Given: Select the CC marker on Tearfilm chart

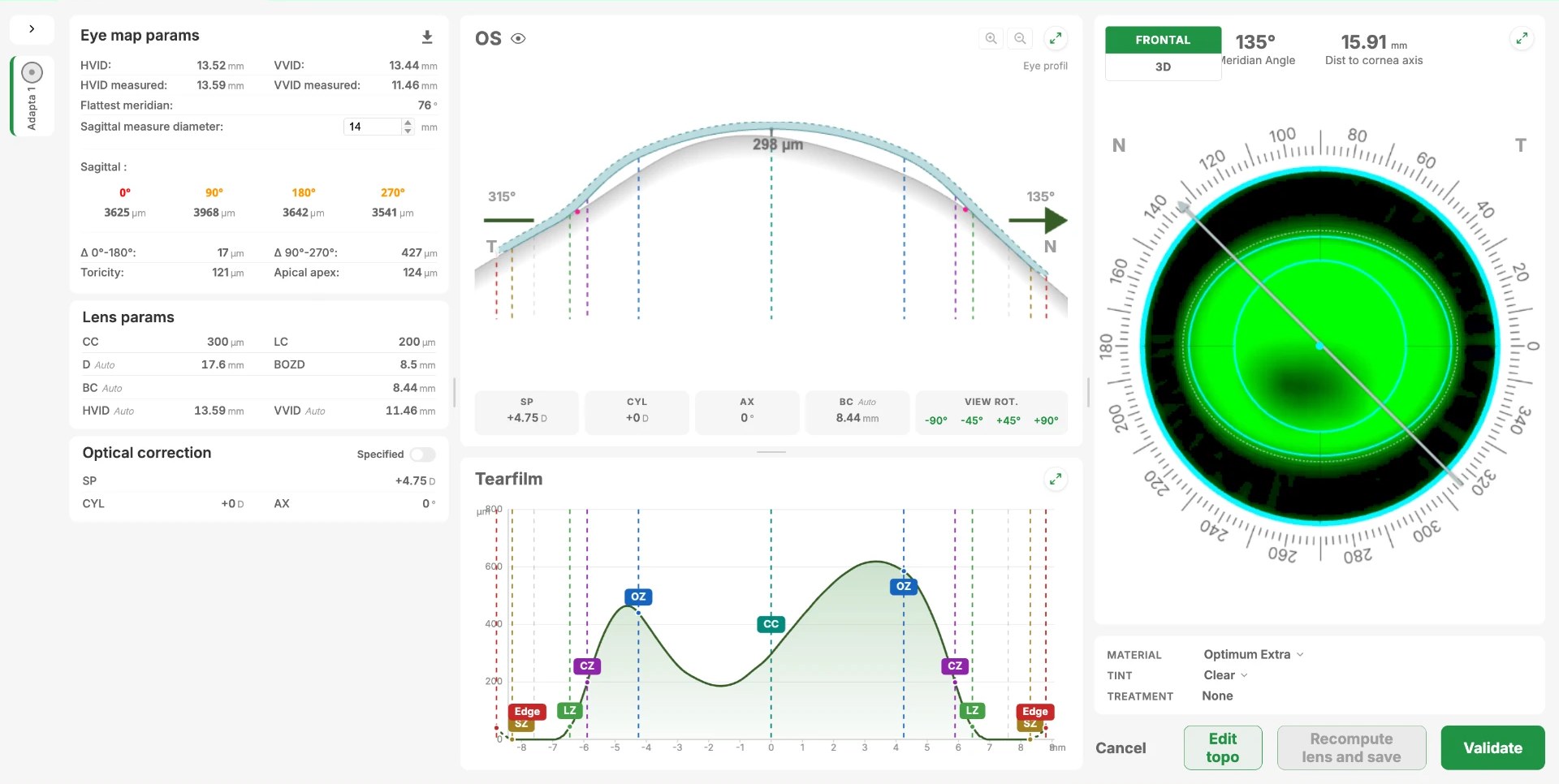Looking at the screenshot, I should (771, 624).
